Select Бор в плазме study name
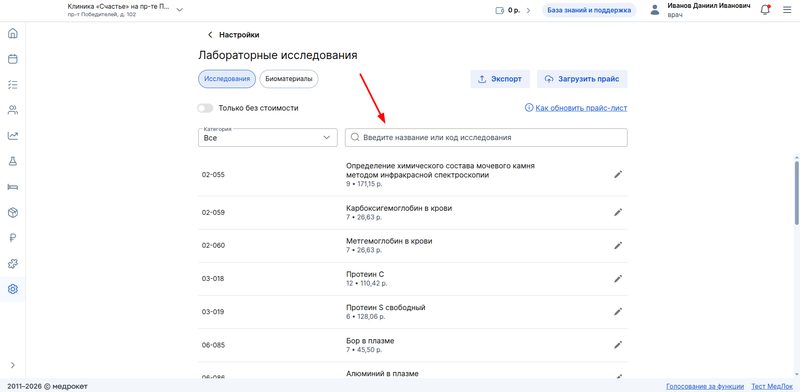Image resolution: width=800 pixels, height=392 pixels. click(x=370, y=340)
